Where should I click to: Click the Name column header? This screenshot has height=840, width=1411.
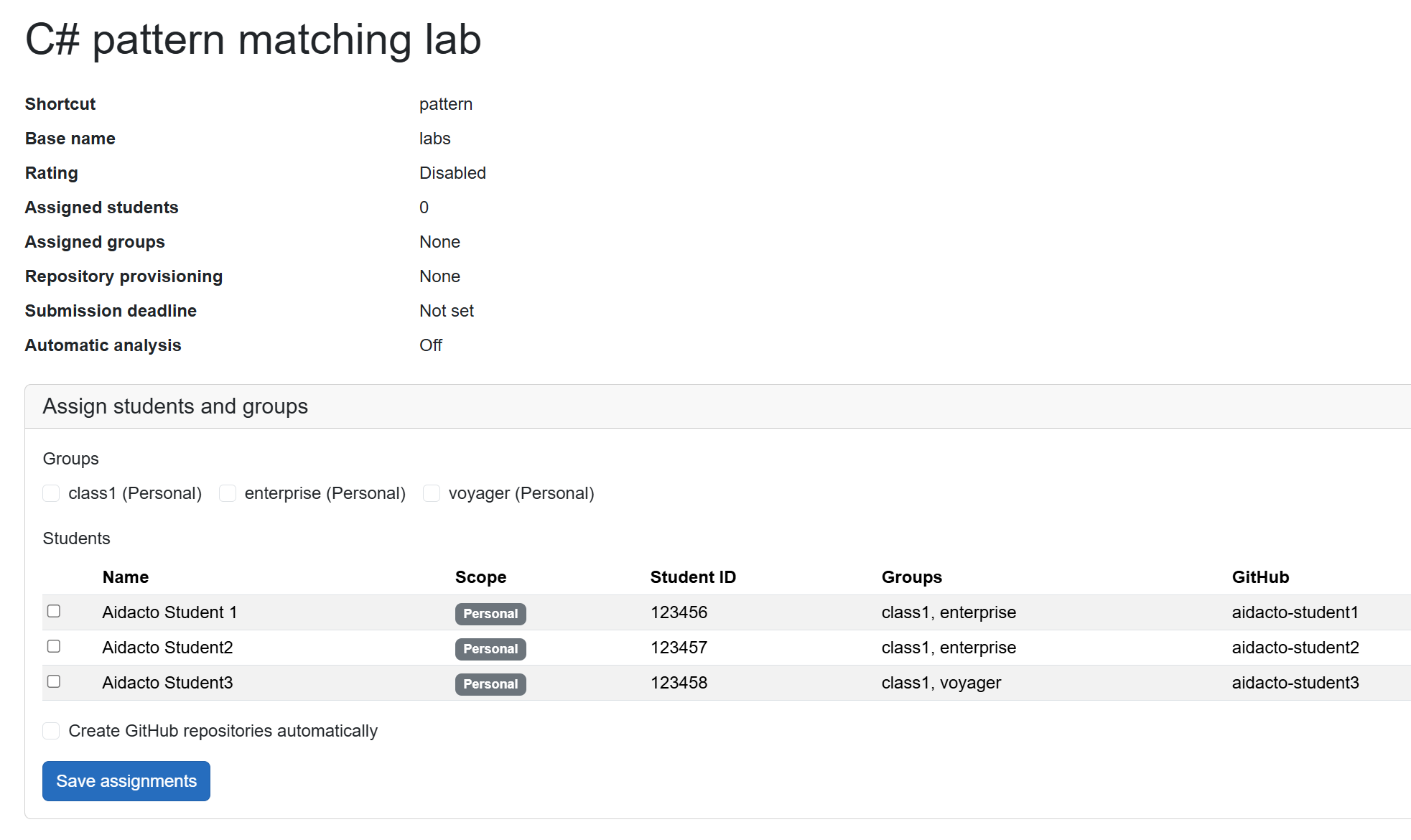click(126, 577)
